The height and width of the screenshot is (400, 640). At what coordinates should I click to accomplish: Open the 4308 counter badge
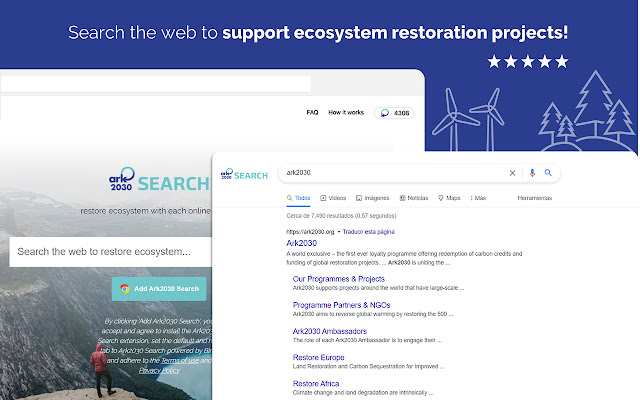[394, 113]
